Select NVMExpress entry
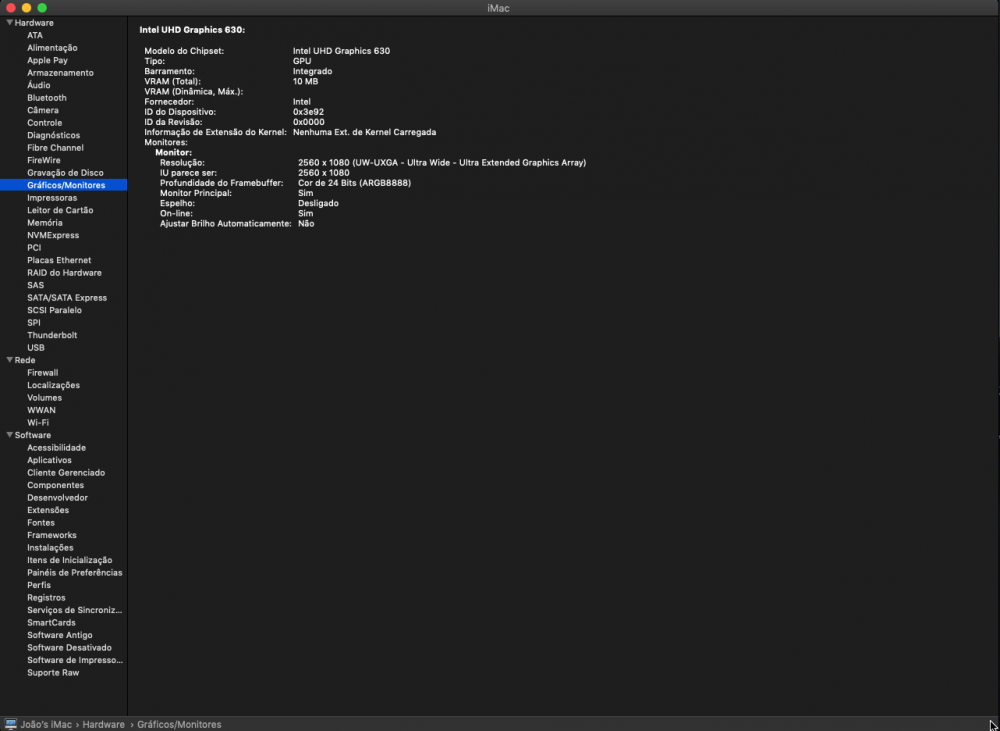This screenshot has height=731, width=1000. point(53,235)
